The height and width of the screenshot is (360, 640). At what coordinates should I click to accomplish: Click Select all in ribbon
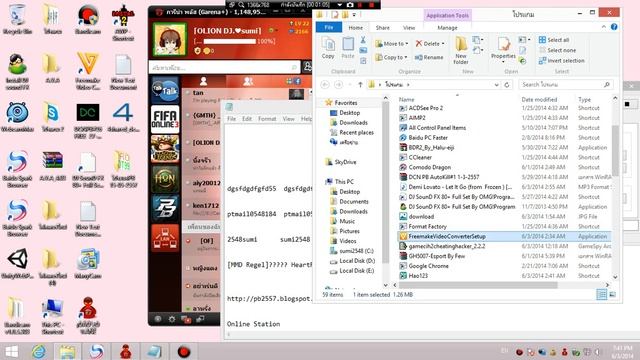pos(554,40)
